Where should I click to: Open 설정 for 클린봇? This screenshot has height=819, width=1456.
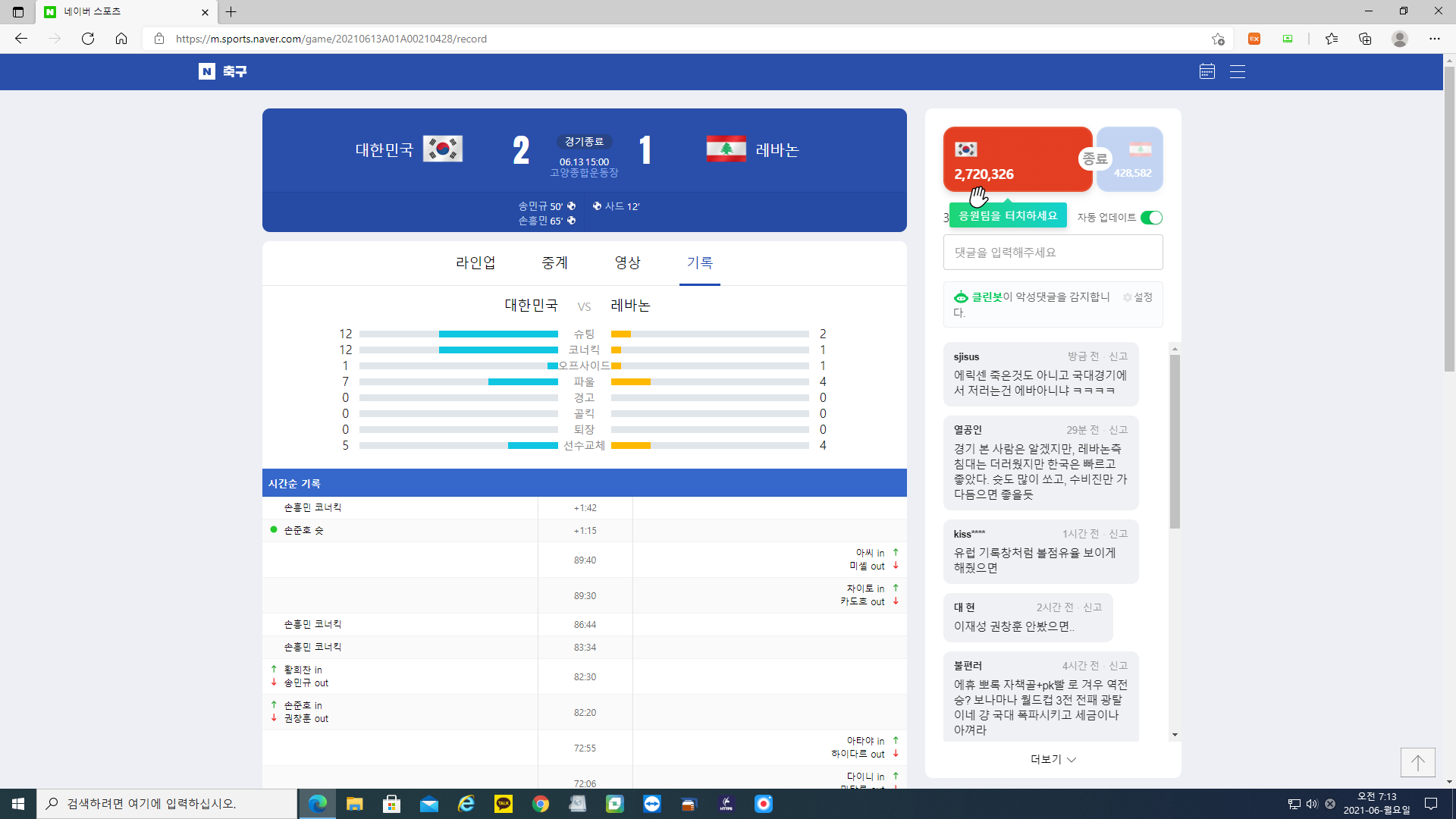(x=1137, y=297)
